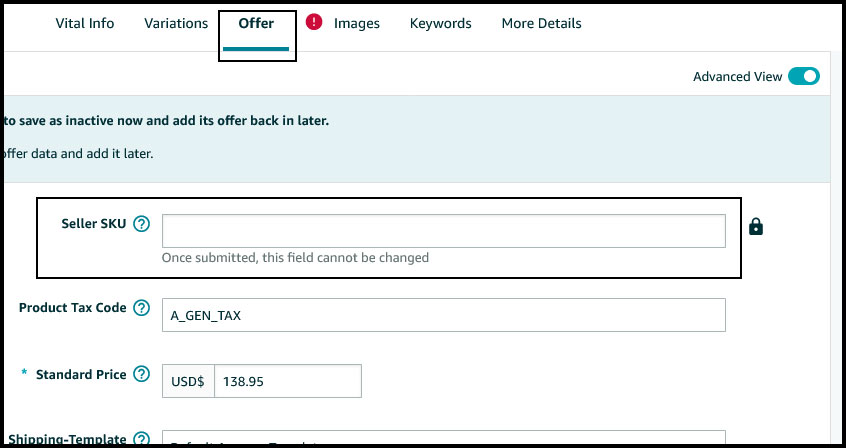
Task: Select the Offer tab
Action: point(256,23)
